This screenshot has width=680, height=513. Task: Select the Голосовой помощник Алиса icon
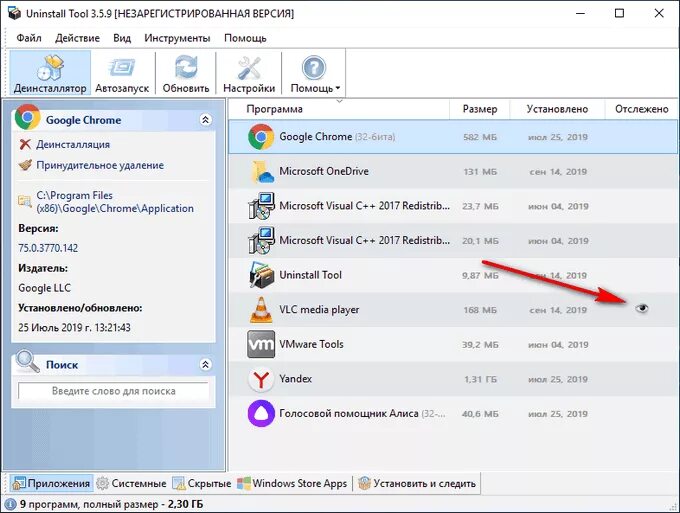coord(261,414)
